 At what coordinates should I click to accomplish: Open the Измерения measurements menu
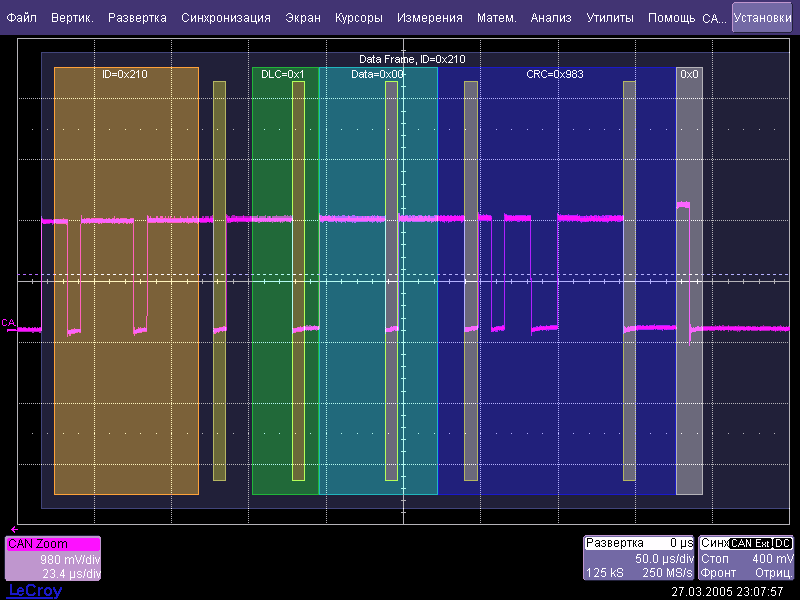[429, 18]
